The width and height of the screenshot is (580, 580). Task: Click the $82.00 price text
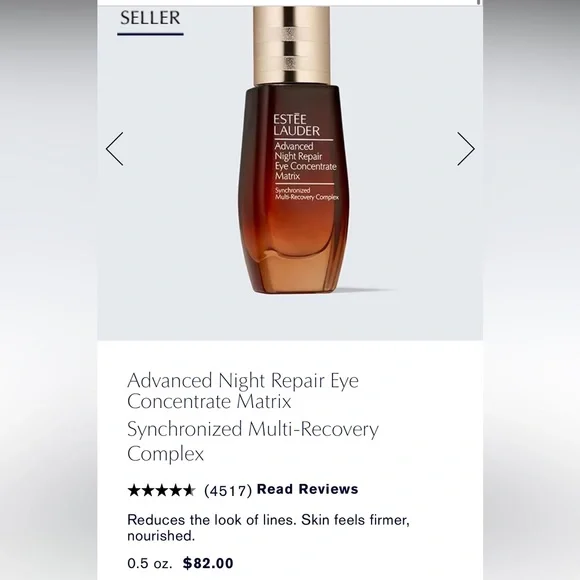pyautogui.click(x=208, y=563)
